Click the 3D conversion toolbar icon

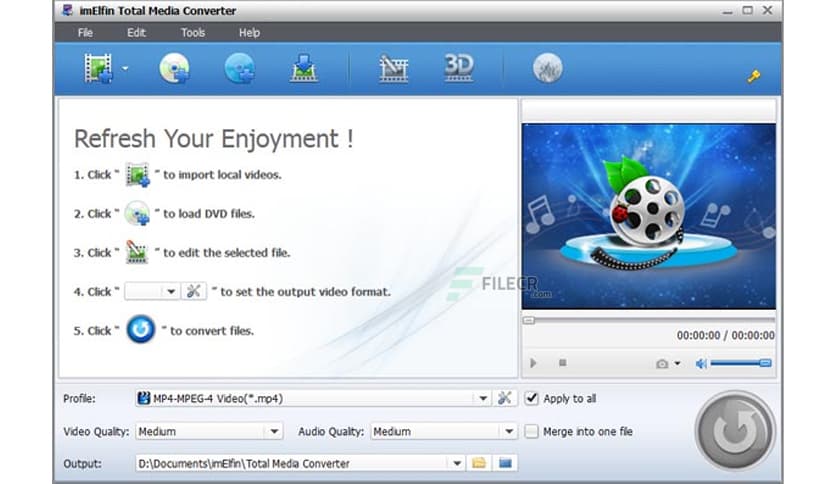(459, 68)
